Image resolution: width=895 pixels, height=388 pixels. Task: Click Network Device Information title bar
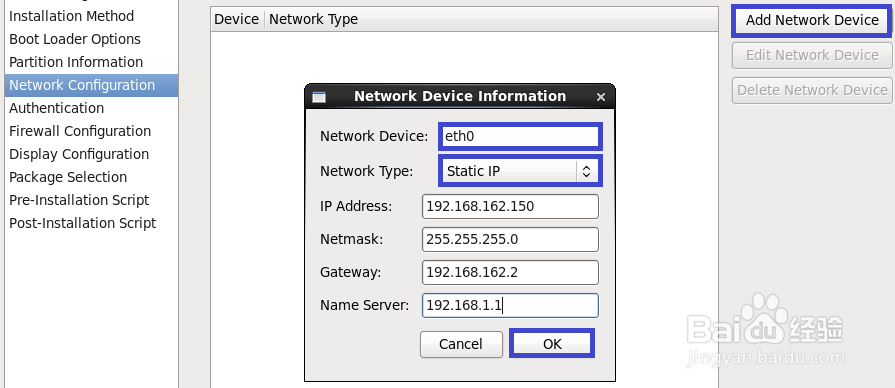pyautogui.click(x=460, y=96)
